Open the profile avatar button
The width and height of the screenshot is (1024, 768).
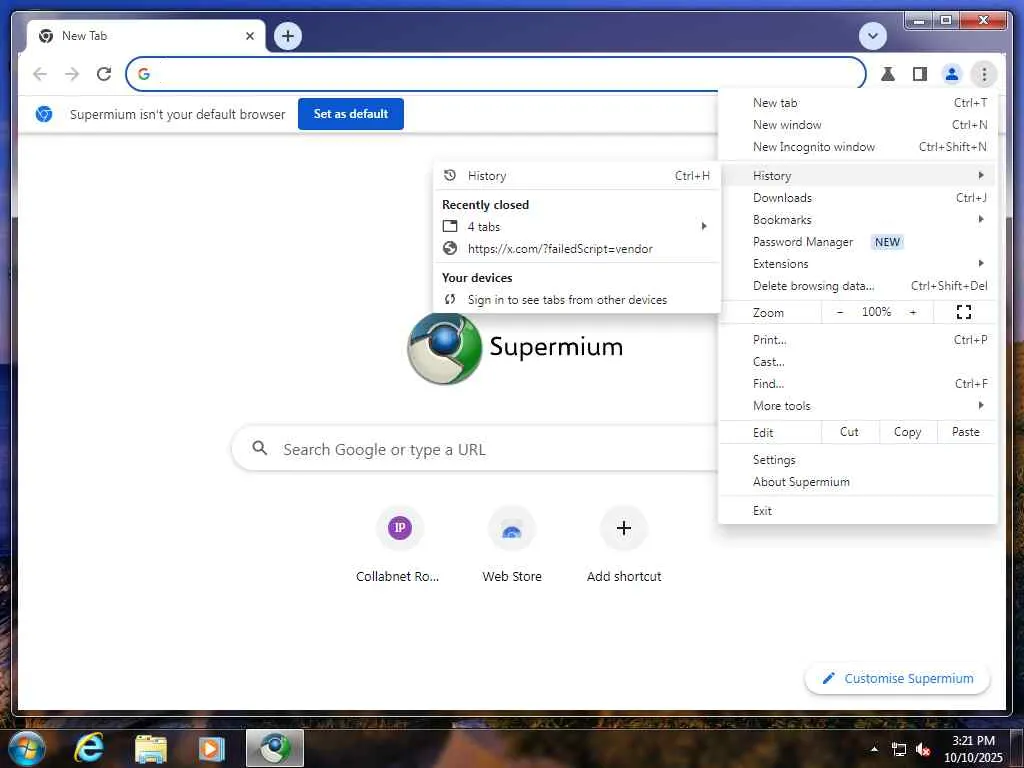(952, 74)
